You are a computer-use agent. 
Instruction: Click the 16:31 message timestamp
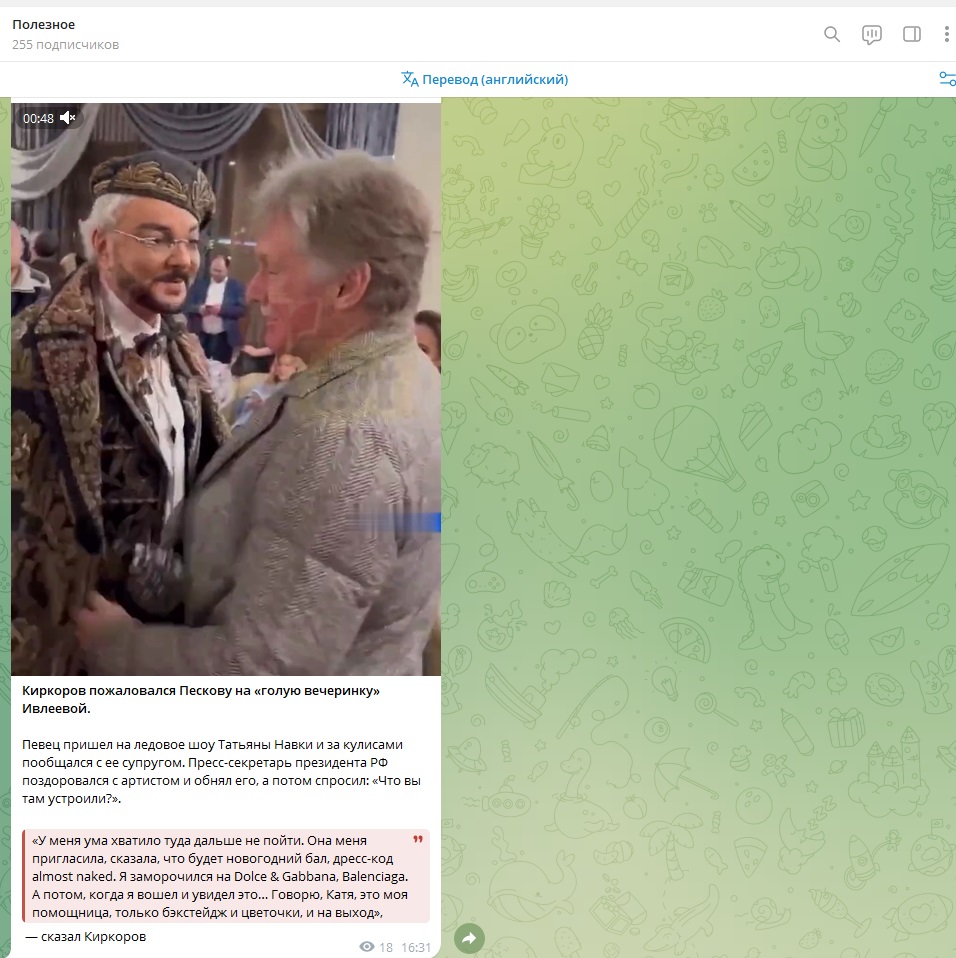point(416,947)
